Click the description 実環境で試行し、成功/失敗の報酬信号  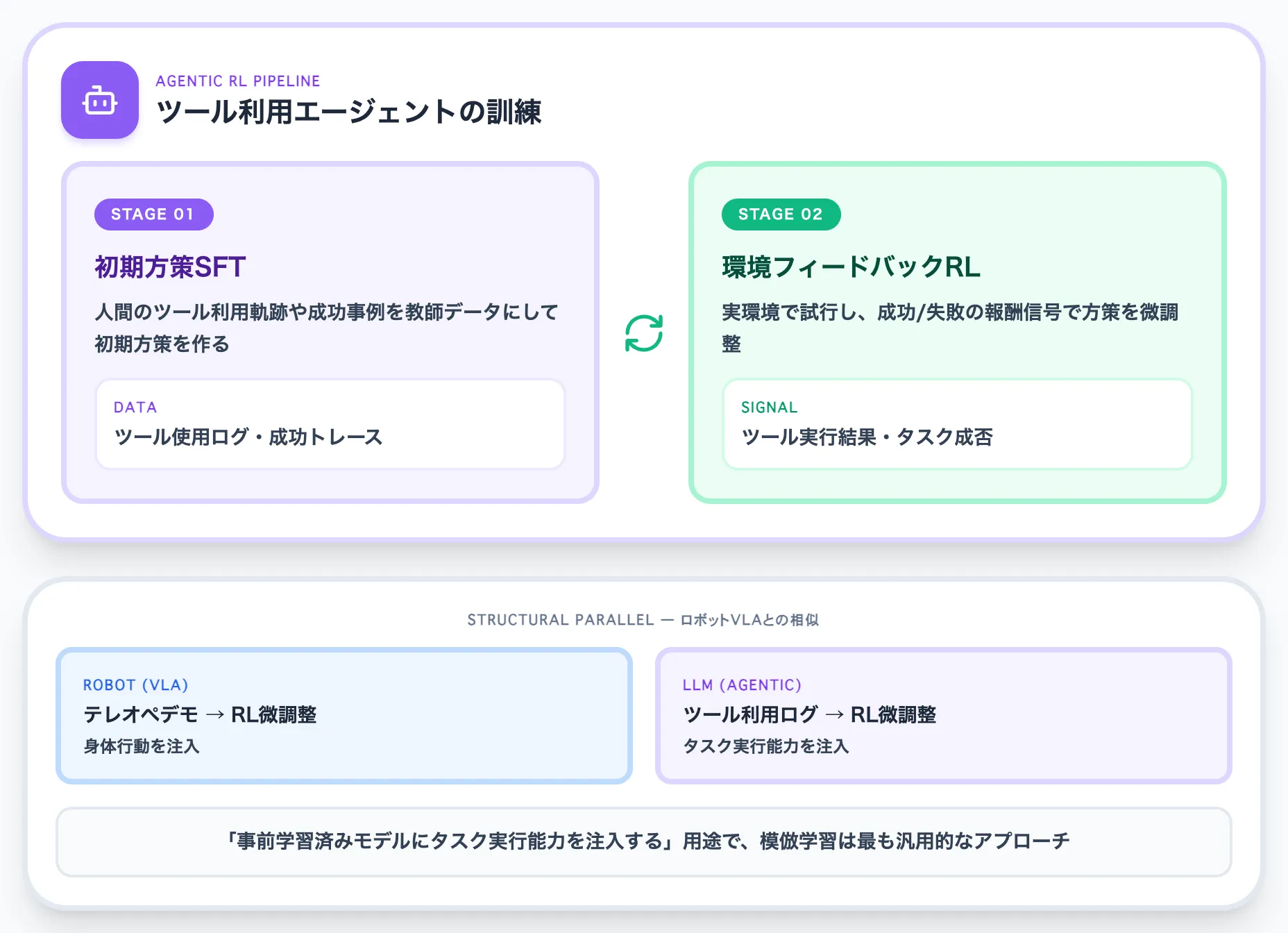pyautogui.click(x=950, y=328)
